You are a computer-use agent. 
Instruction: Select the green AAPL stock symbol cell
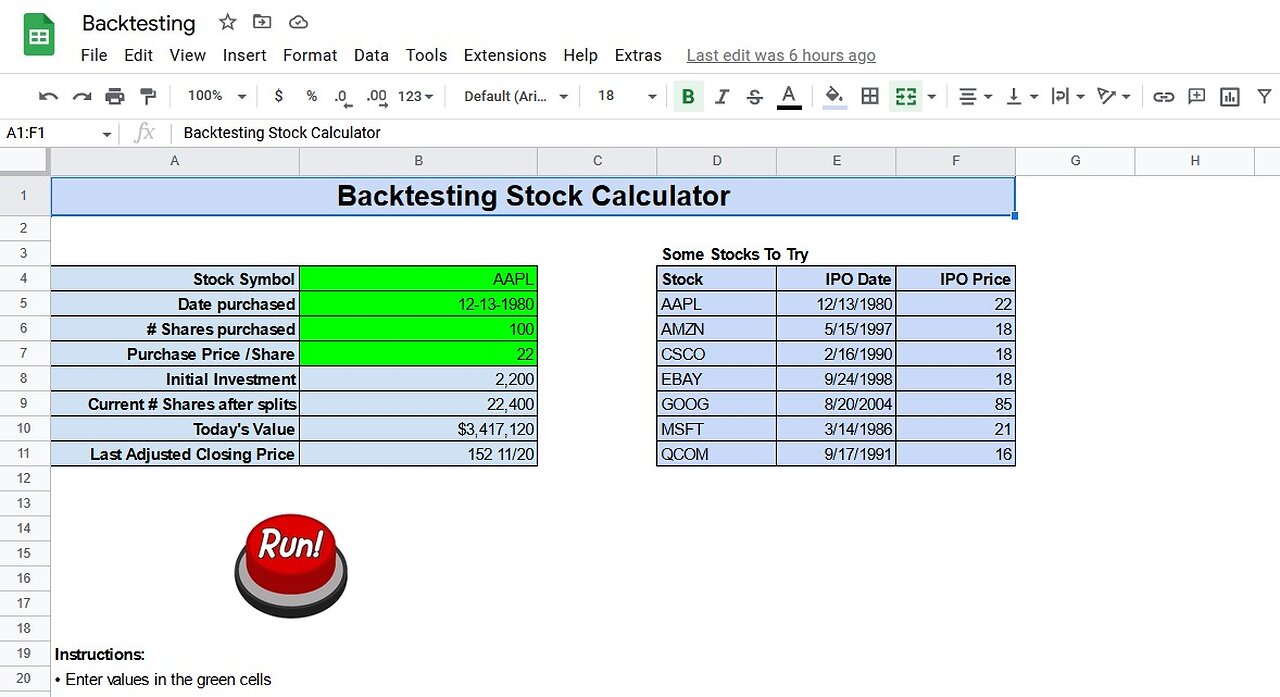pyautogui.click(x=418, y=279)
